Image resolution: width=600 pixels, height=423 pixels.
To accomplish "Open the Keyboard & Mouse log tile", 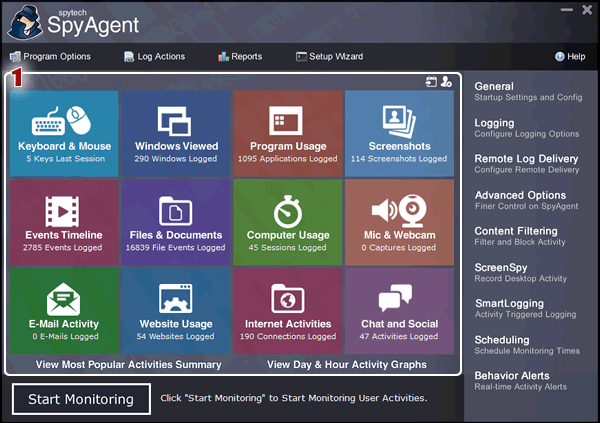I will (x=64, y=134).
